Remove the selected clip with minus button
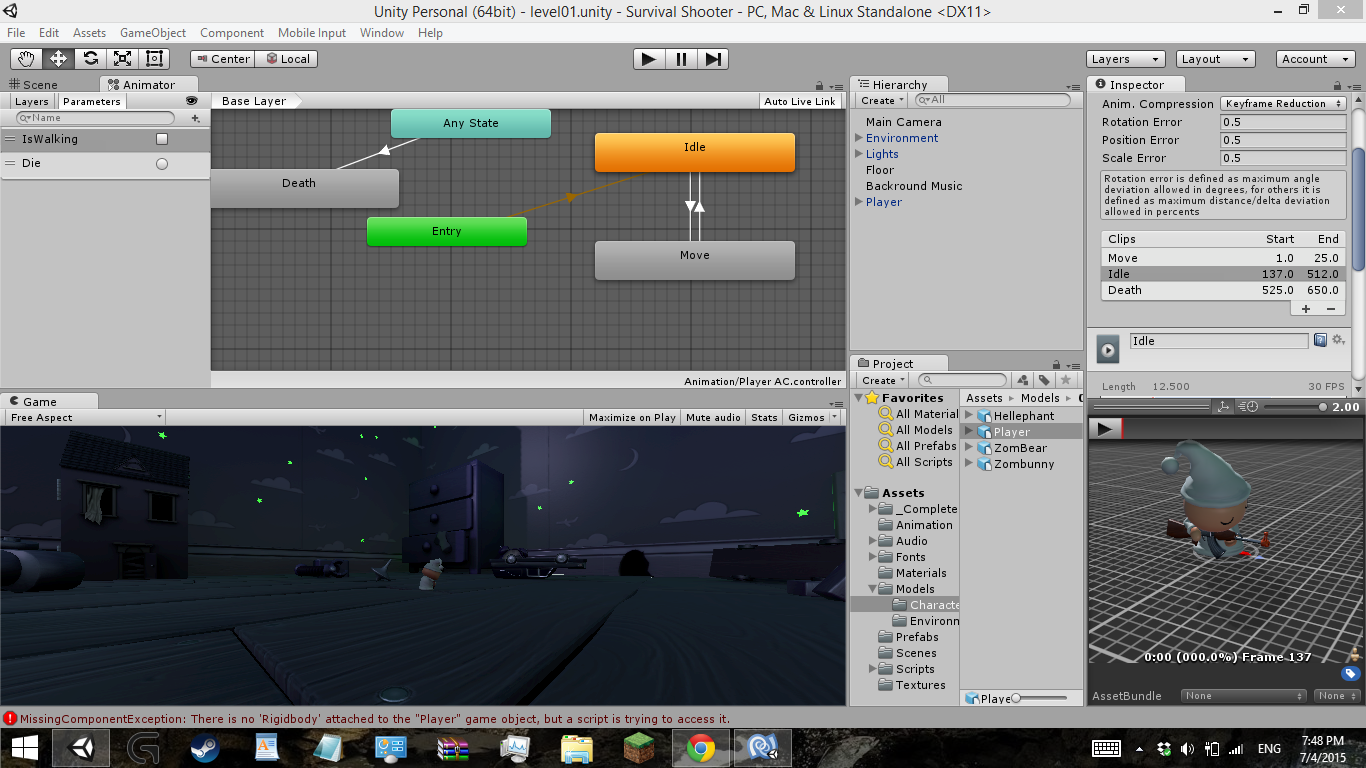The height and width of the screenshot is (768, 1366). click(1331, 309)
